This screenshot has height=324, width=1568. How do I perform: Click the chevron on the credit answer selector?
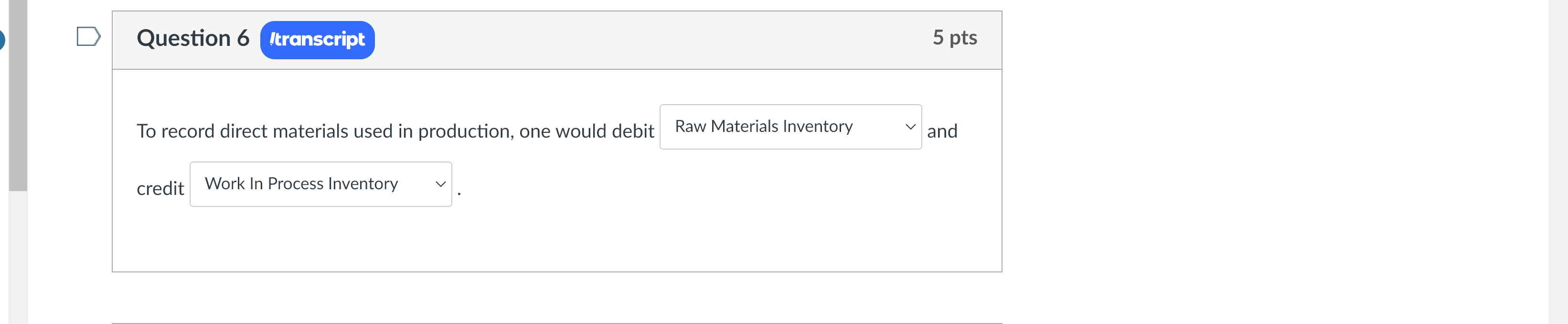click(x=440, y=184)
